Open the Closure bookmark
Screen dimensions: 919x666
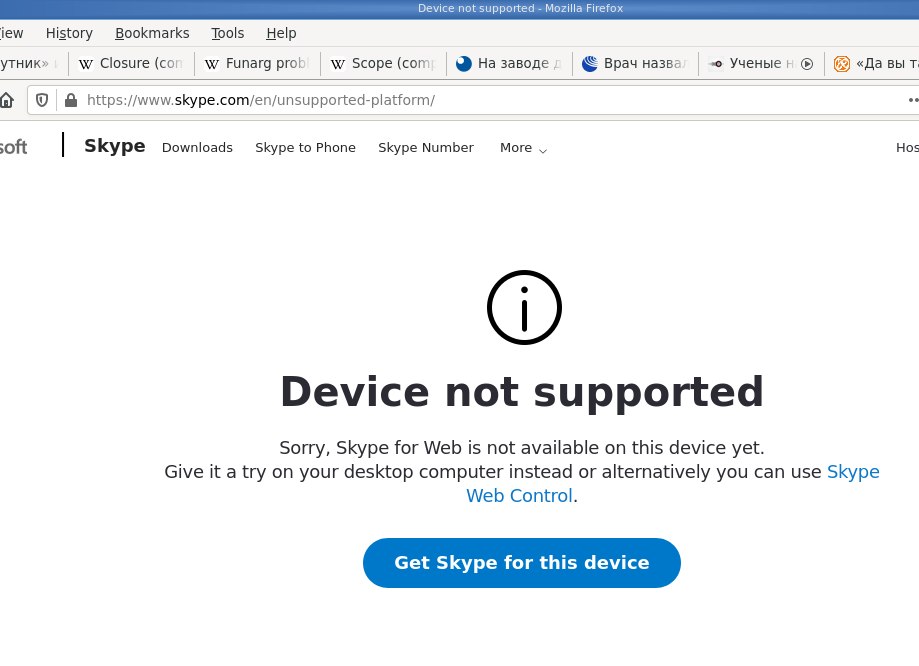coord(131,63)
